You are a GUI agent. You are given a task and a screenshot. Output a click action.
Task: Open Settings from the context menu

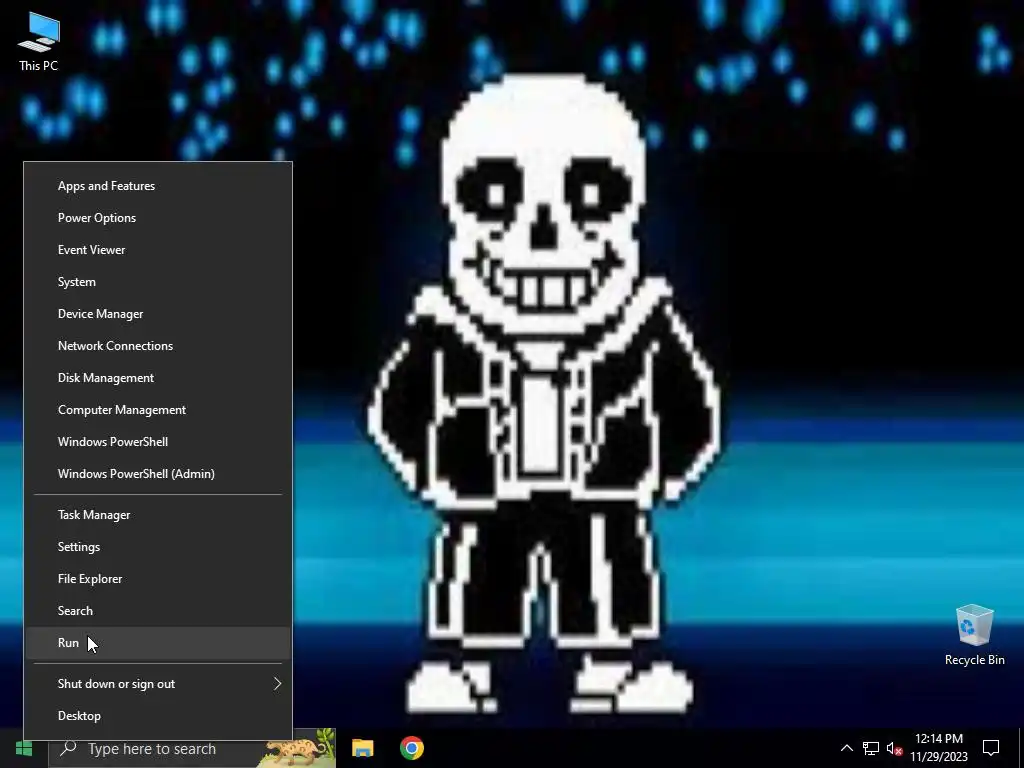coord(158,547)
